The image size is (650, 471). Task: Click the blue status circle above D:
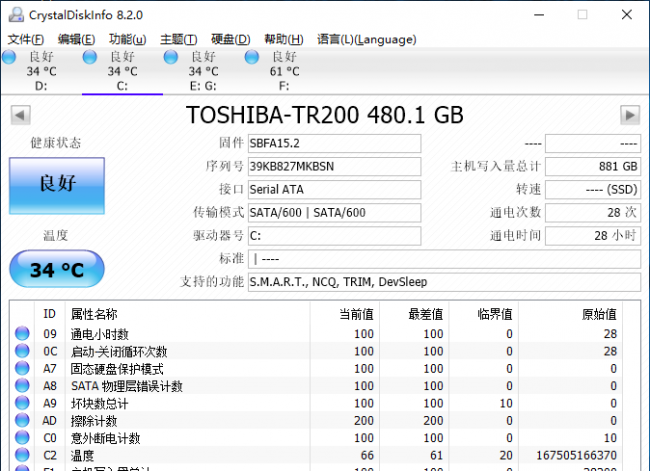tap(9, 57)
